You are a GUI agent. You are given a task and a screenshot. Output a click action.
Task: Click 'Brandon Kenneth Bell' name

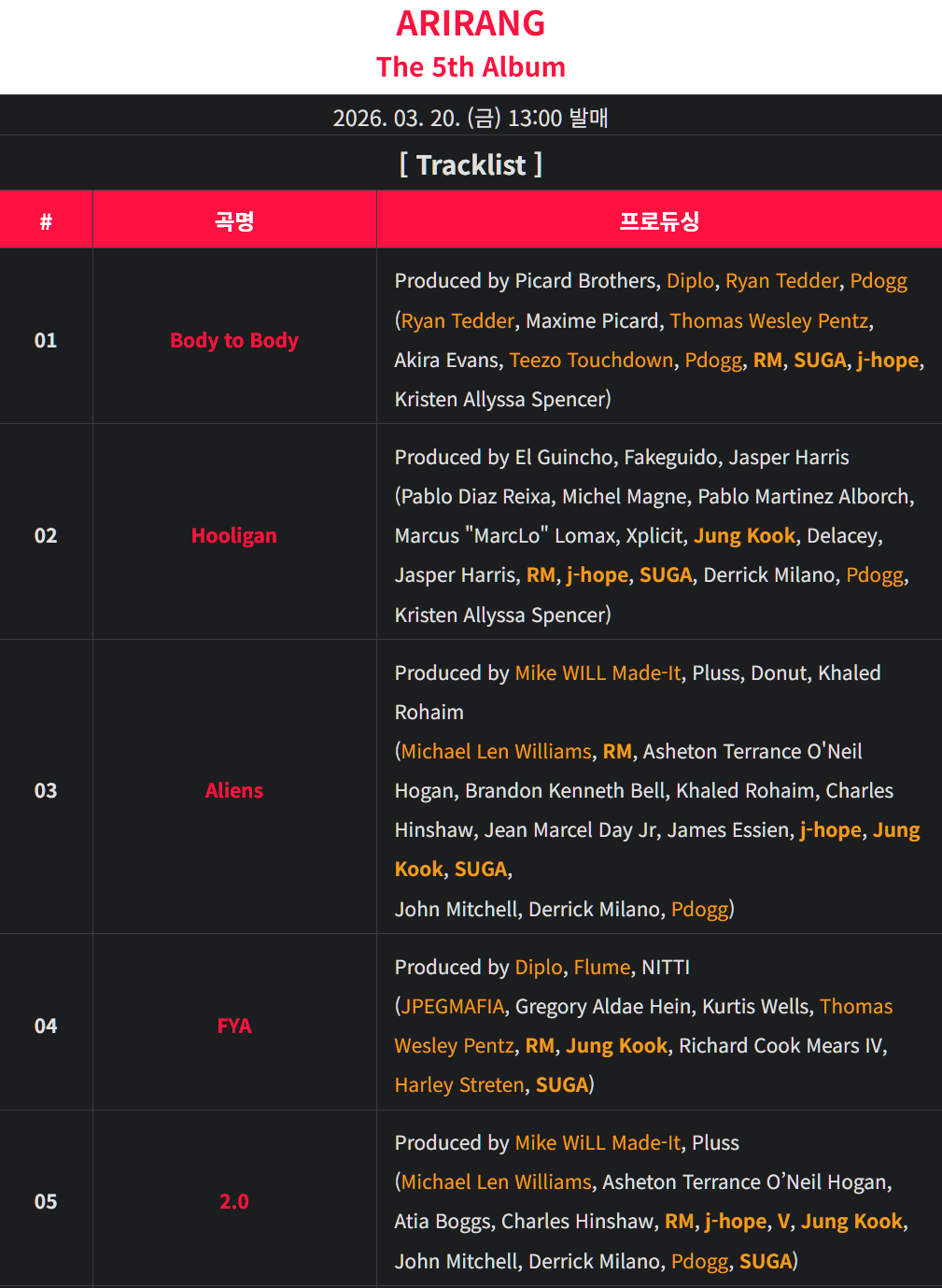(x=566, y=790)
